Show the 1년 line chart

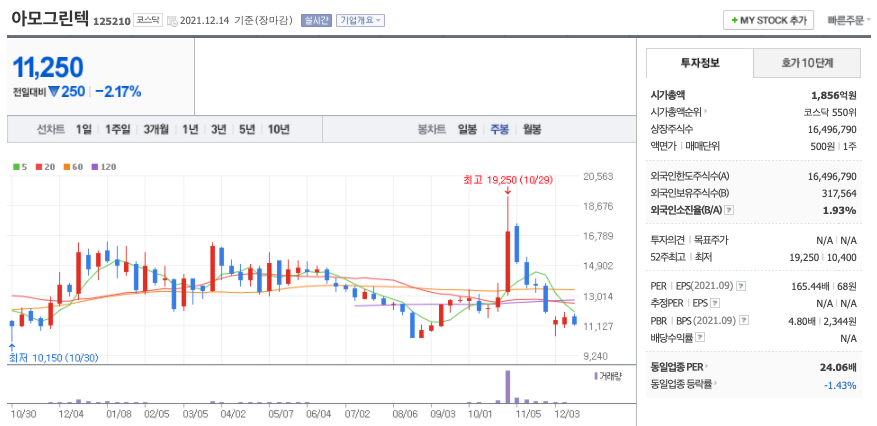click(x=190, y=130)
